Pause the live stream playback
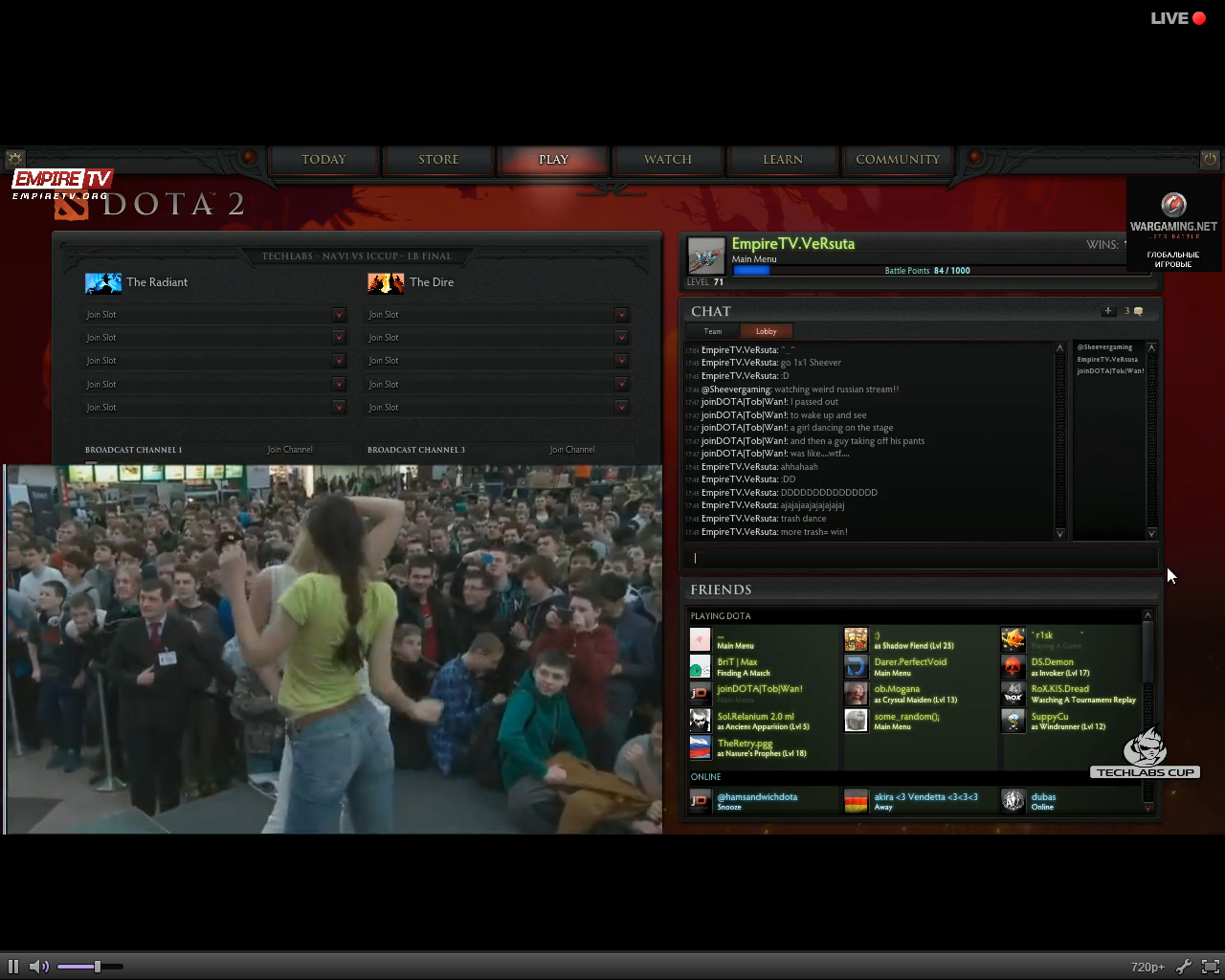Image resolution: width=1225 pixels, height=980 pixels. 13,967
